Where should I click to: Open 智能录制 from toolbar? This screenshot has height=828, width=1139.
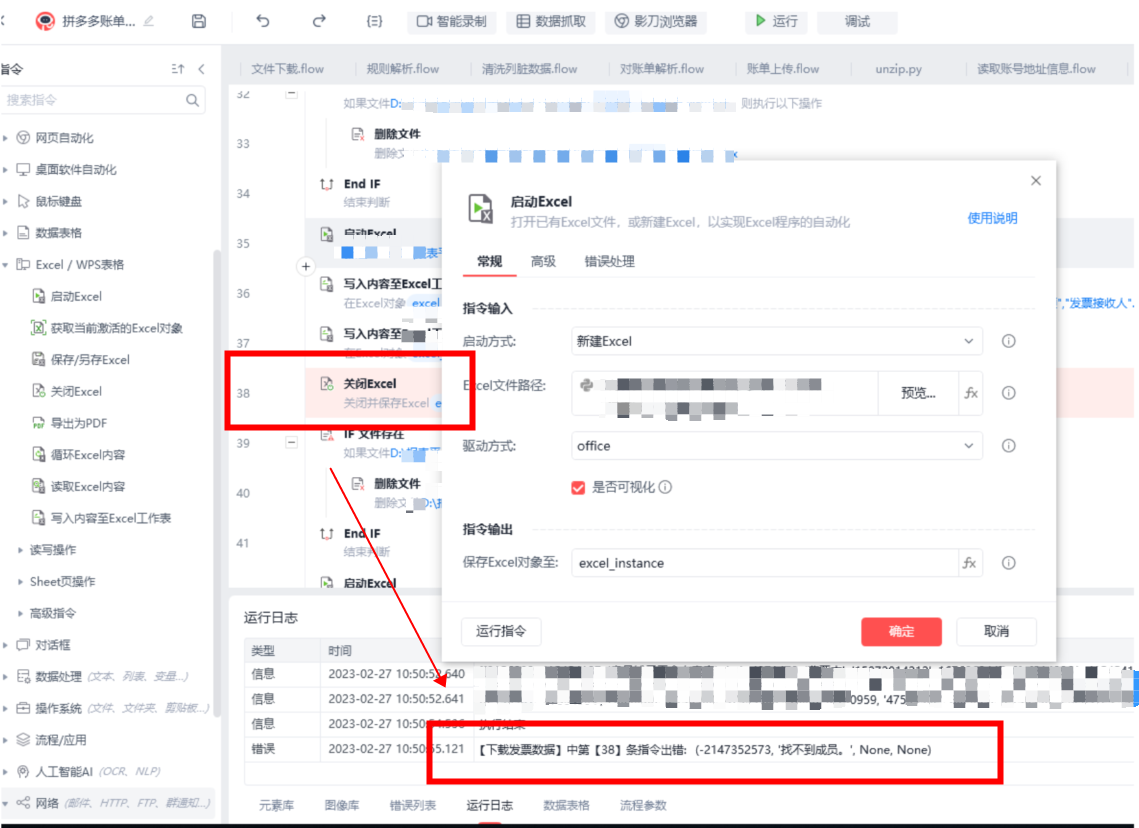coord(452,21)
